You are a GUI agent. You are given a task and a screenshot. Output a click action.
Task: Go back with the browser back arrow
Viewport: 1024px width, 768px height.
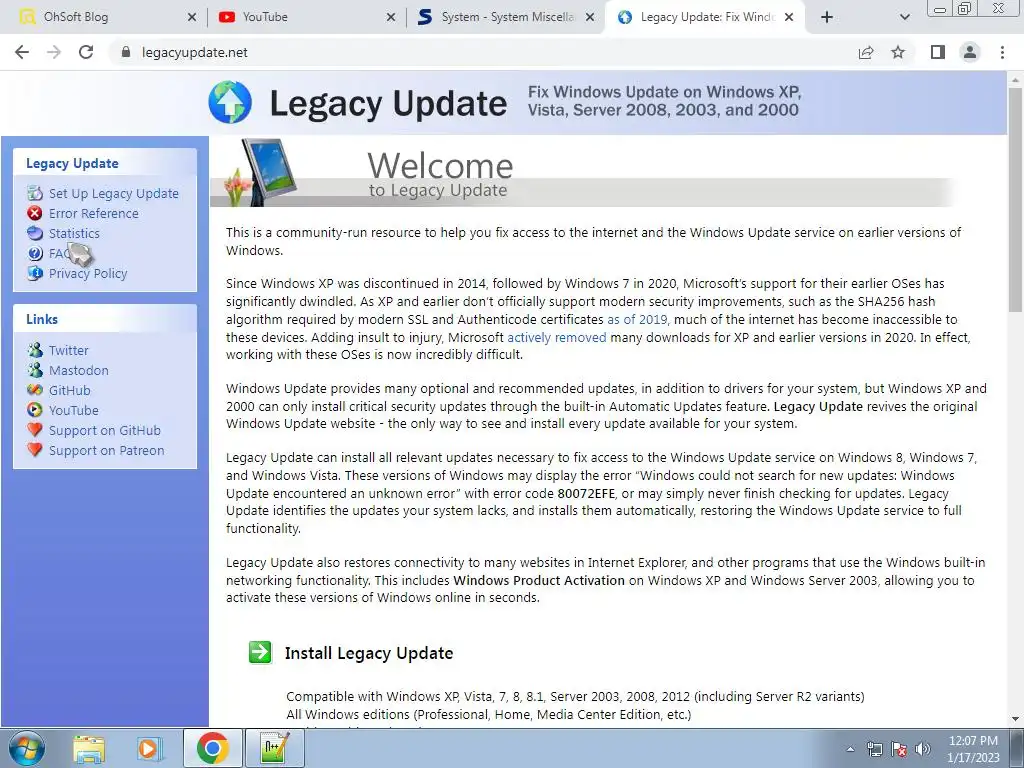point(22,52)
